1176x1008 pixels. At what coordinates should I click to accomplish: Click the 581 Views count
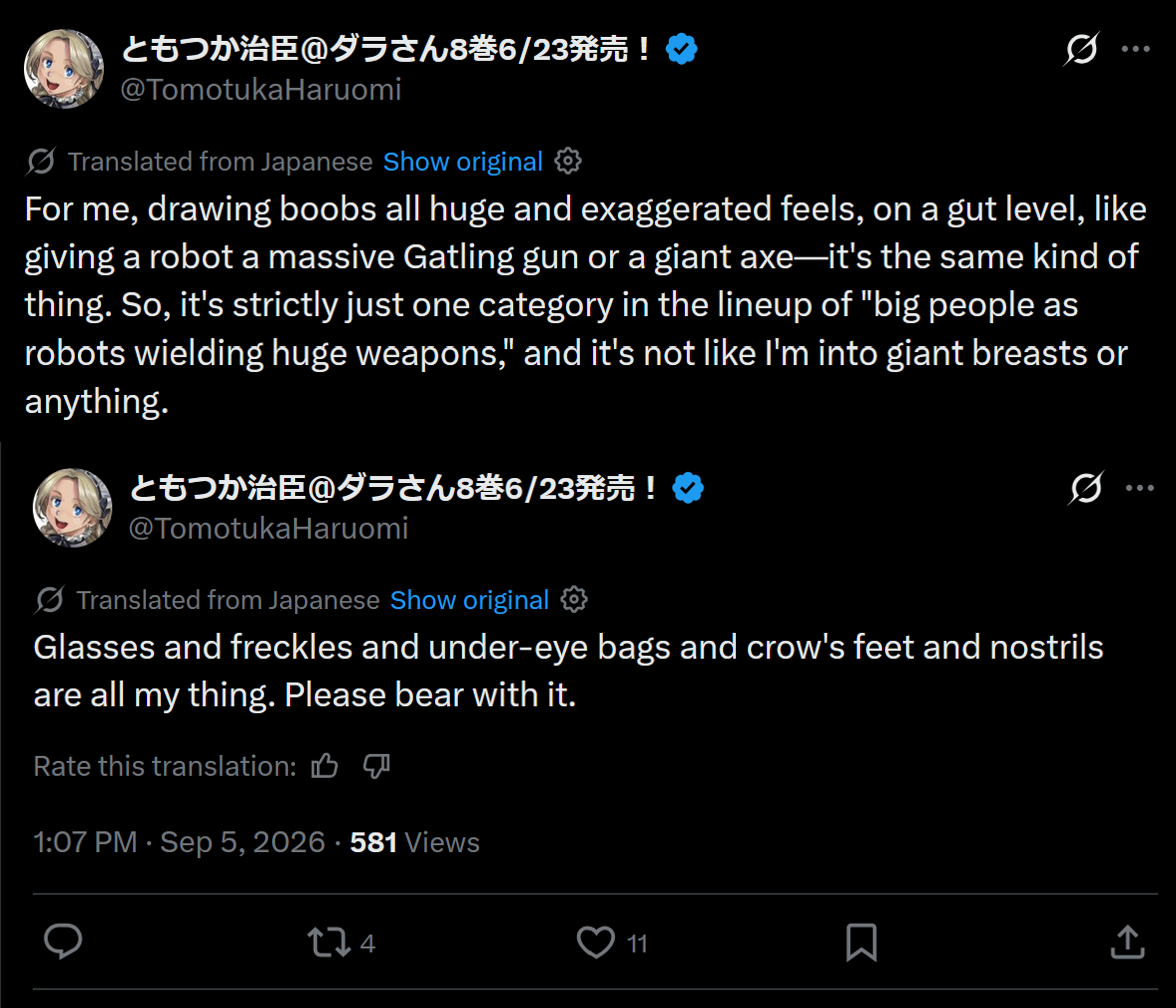pos(415,842)
